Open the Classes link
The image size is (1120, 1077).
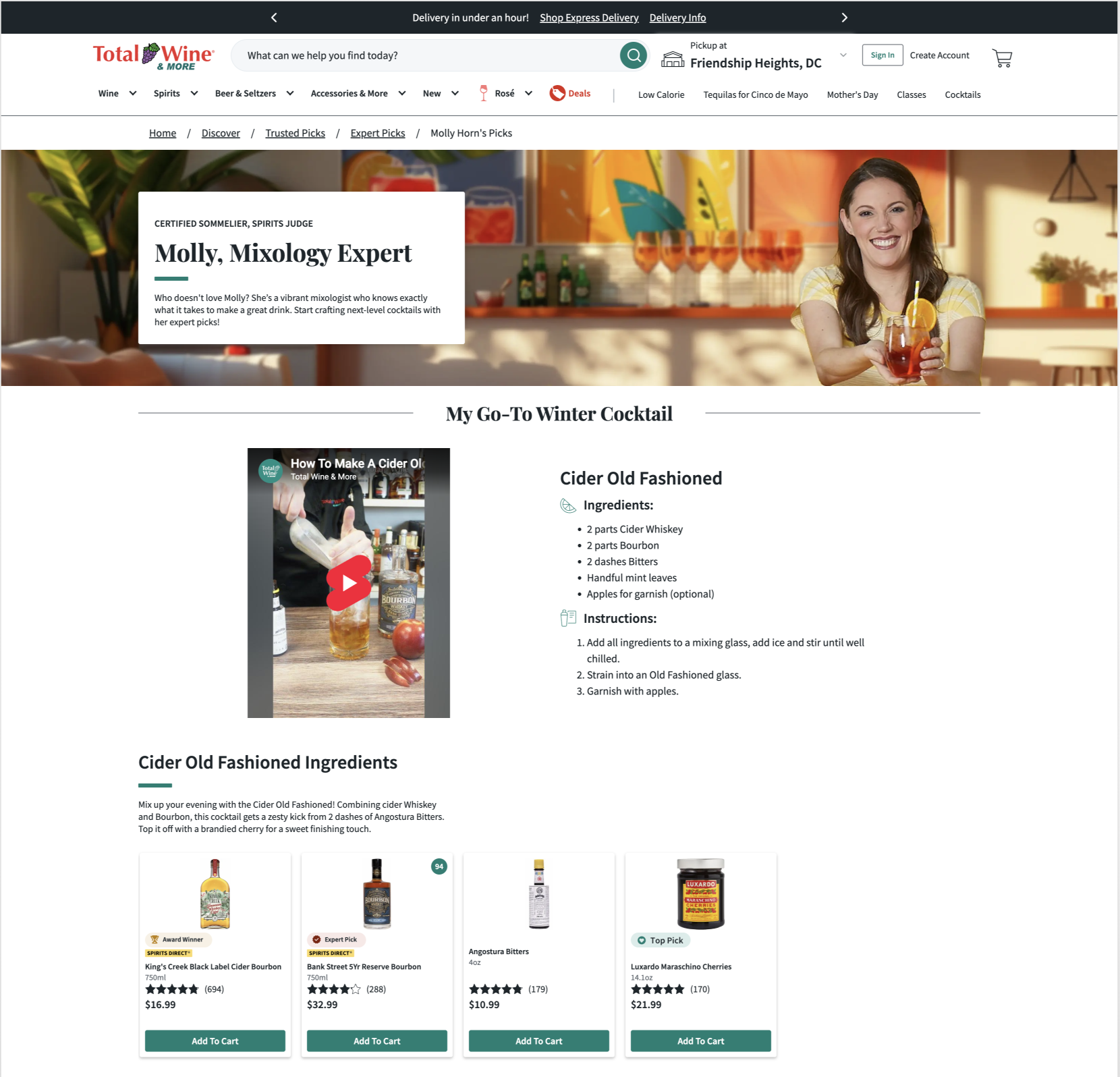(x=912, y=94)
